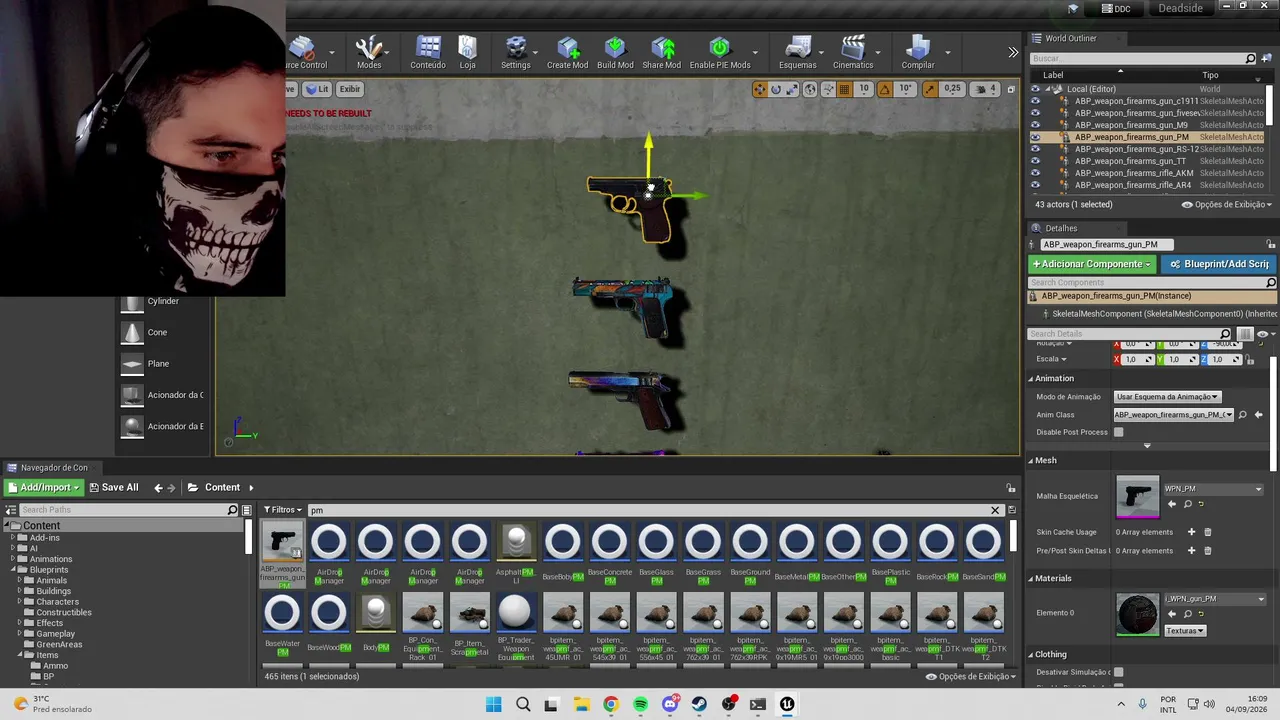Open the Lit view mode menu
1280x720 pixels.
pos(317,89)
